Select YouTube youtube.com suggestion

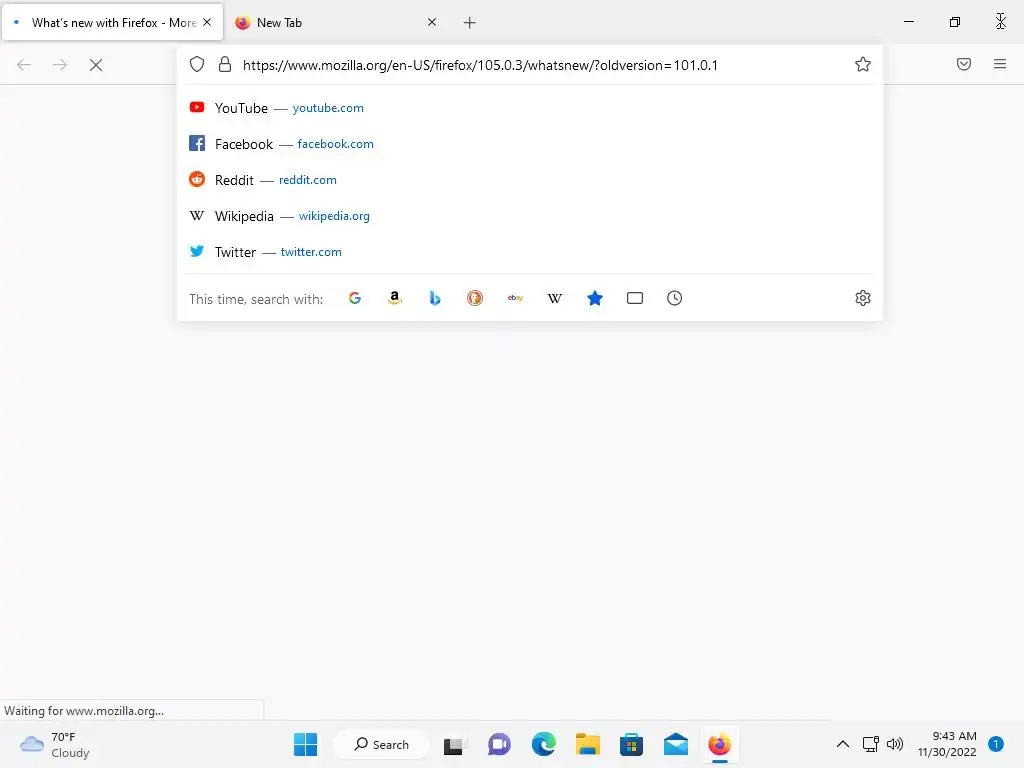pos(530,108)
